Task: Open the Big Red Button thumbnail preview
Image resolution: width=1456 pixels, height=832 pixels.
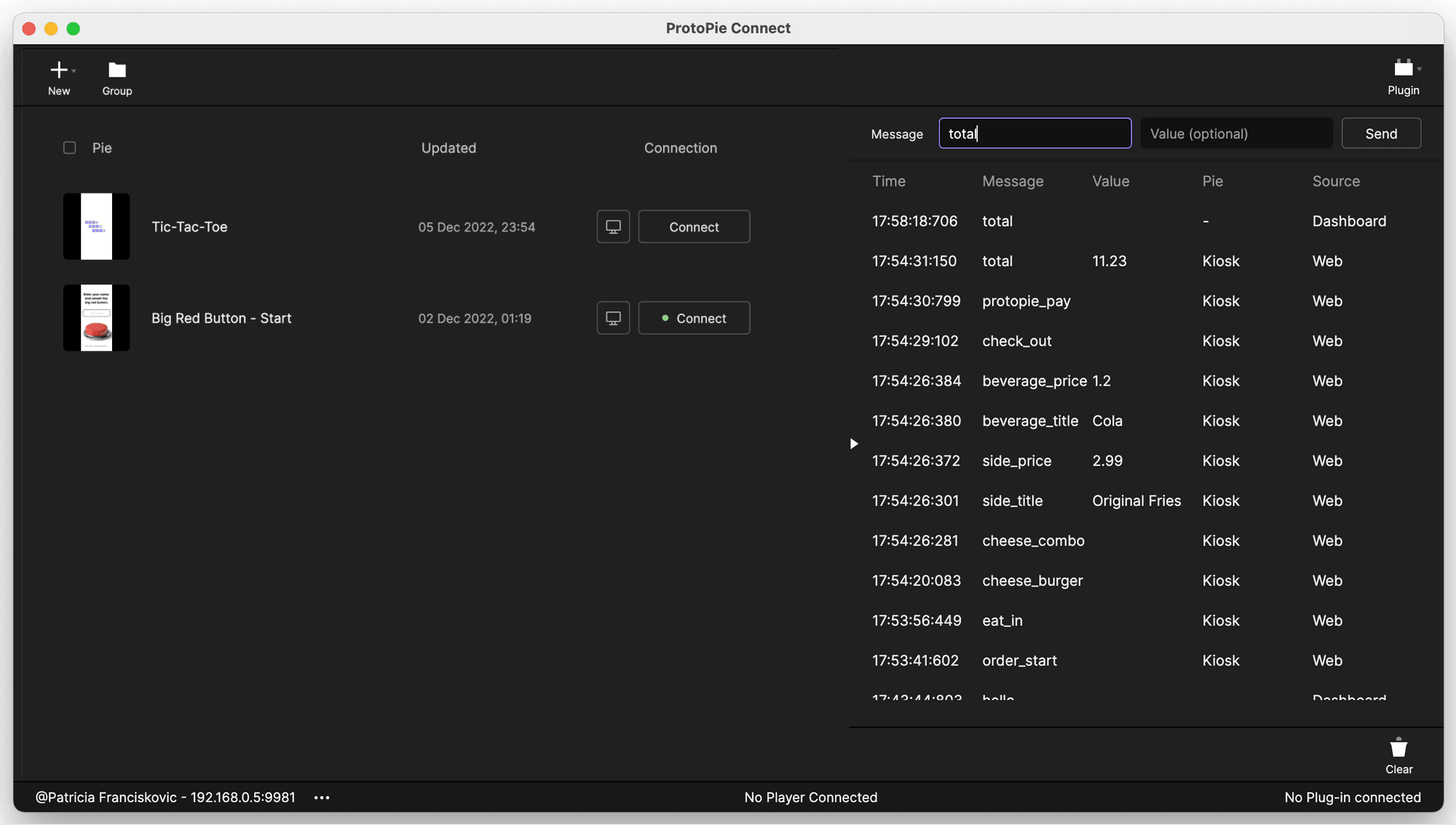Action: [96, 317]
